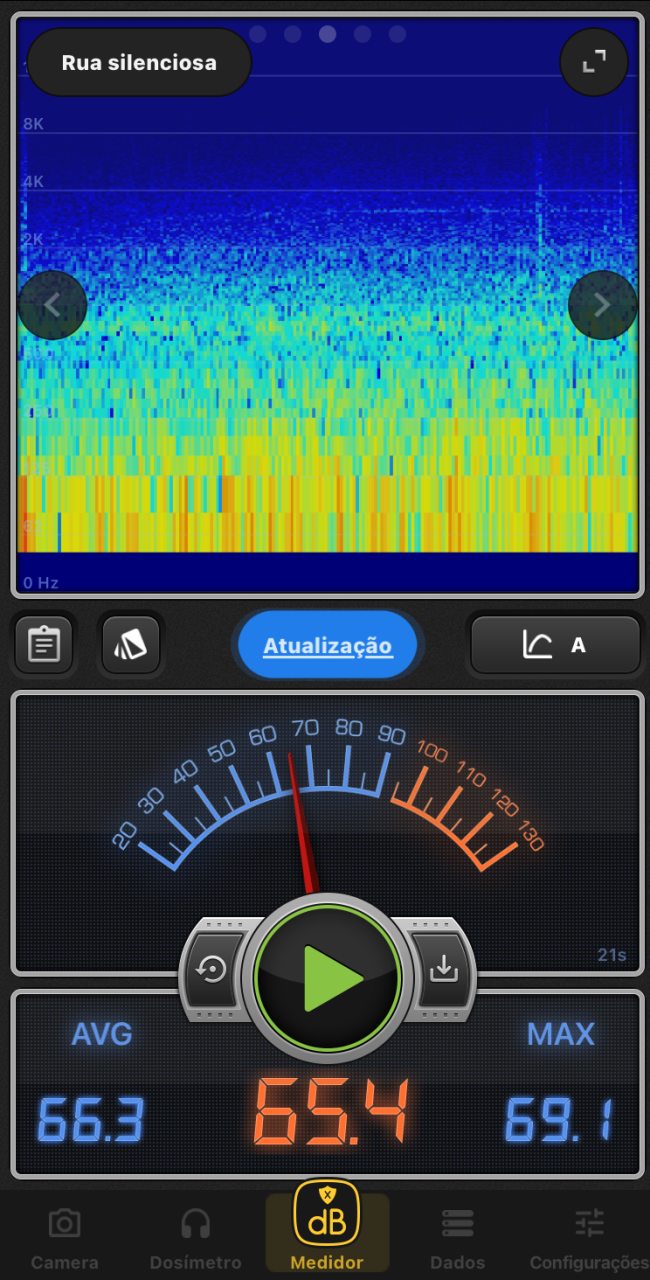Expand the spectrogram to fullscreen
Viewport: 650px width, 1280px height.
(594, 62)
